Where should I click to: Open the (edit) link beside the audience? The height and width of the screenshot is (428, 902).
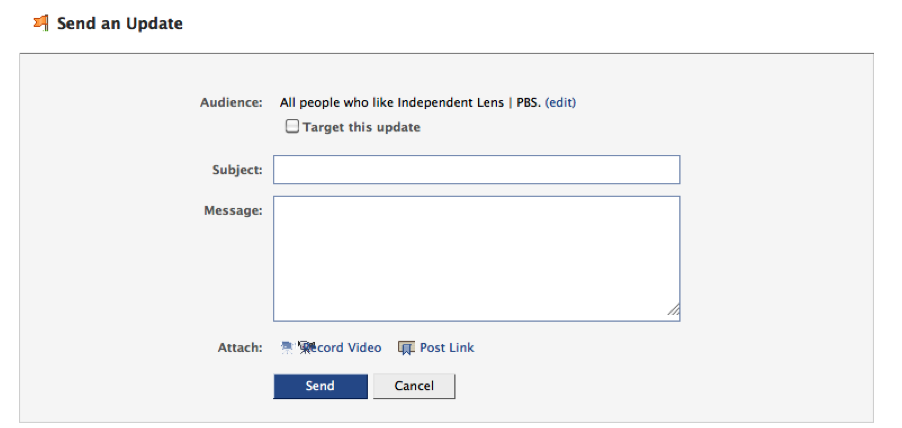pyautogui.click(x=560, y=102)
